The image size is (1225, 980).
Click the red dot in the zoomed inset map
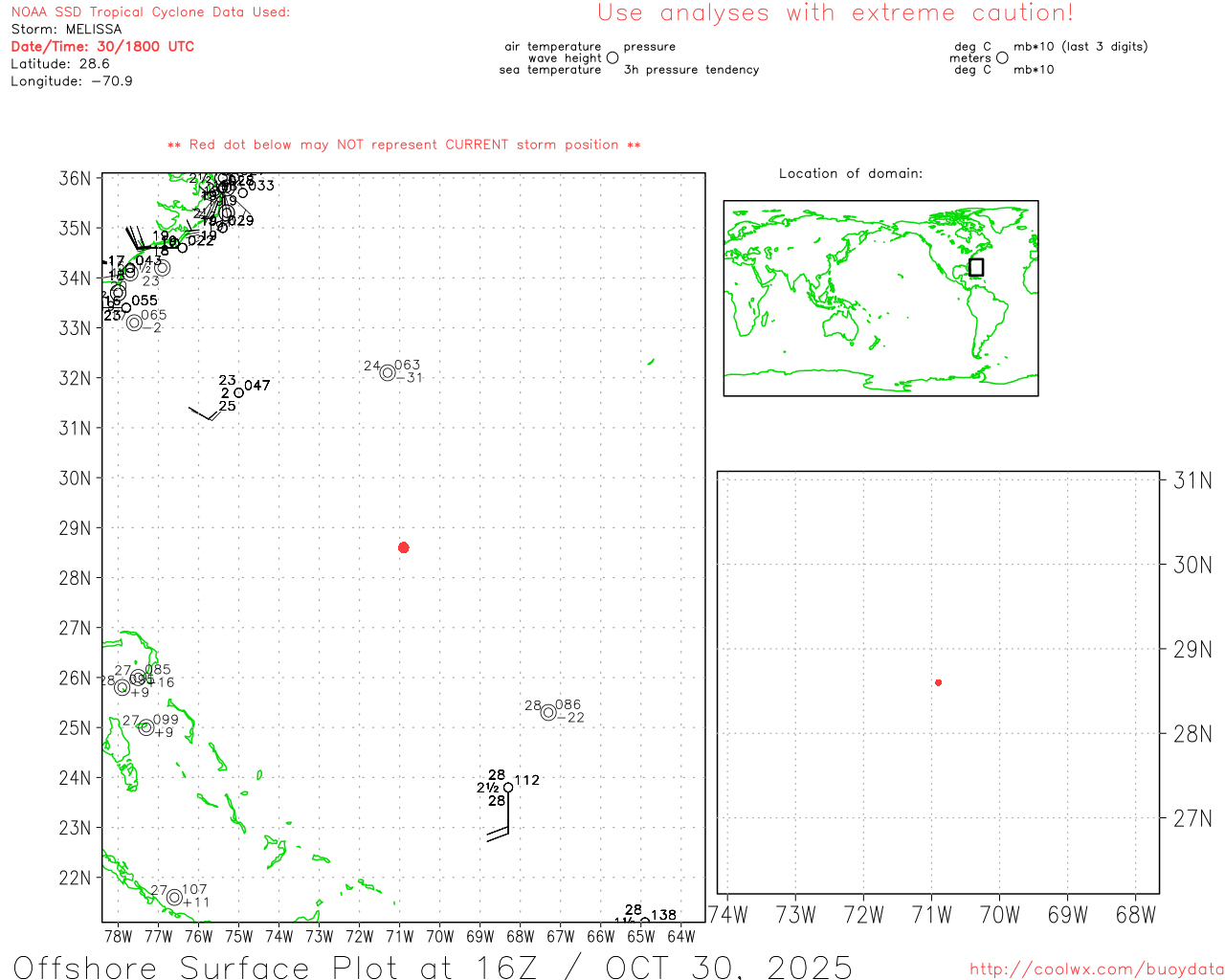tap(938, 682)
